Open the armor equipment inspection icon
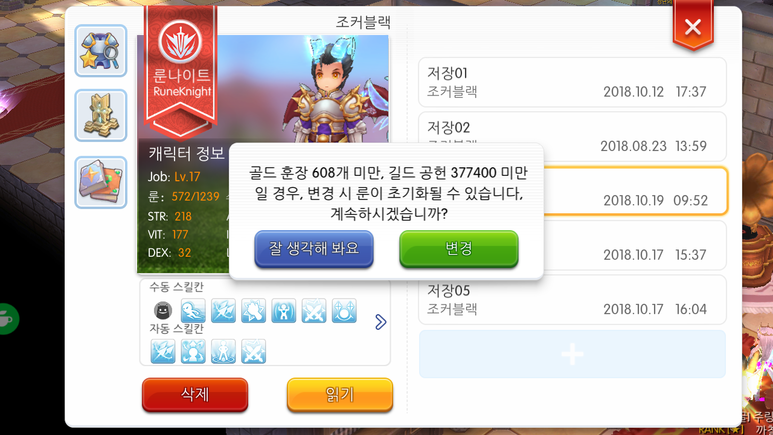This screenshot has height=435, width=773. tap(101, 51)
